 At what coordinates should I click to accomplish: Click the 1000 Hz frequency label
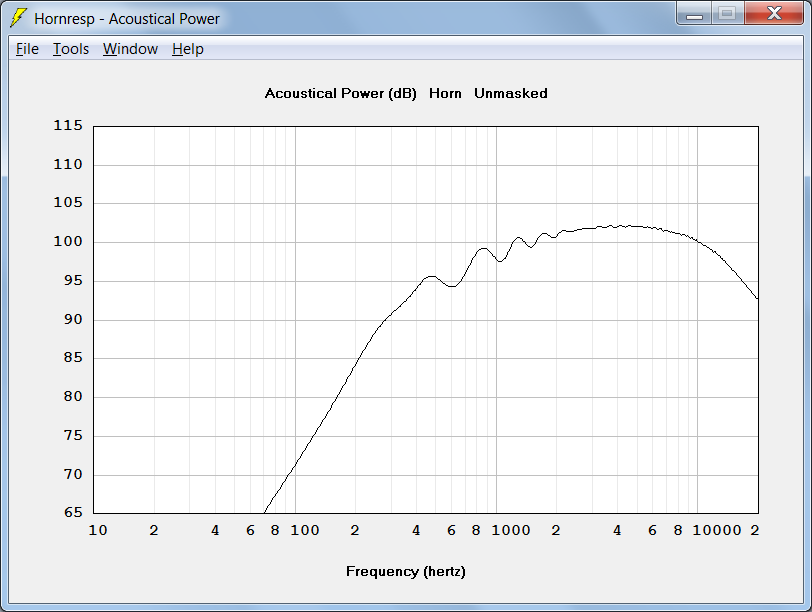click(511, 531)
